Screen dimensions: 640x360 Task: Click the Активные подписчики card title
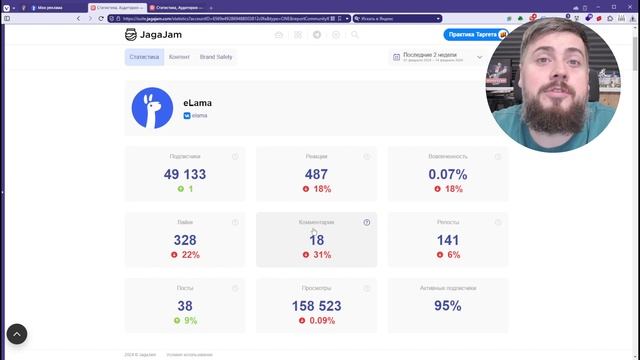(448, 288)
